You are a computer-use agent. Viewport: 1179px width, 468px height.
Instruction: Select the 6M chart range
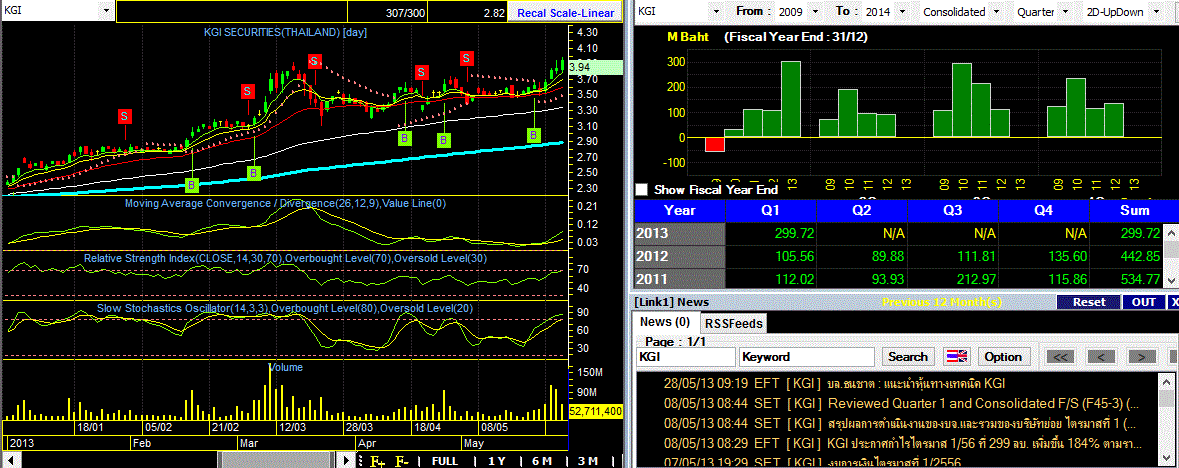(541, 460)
